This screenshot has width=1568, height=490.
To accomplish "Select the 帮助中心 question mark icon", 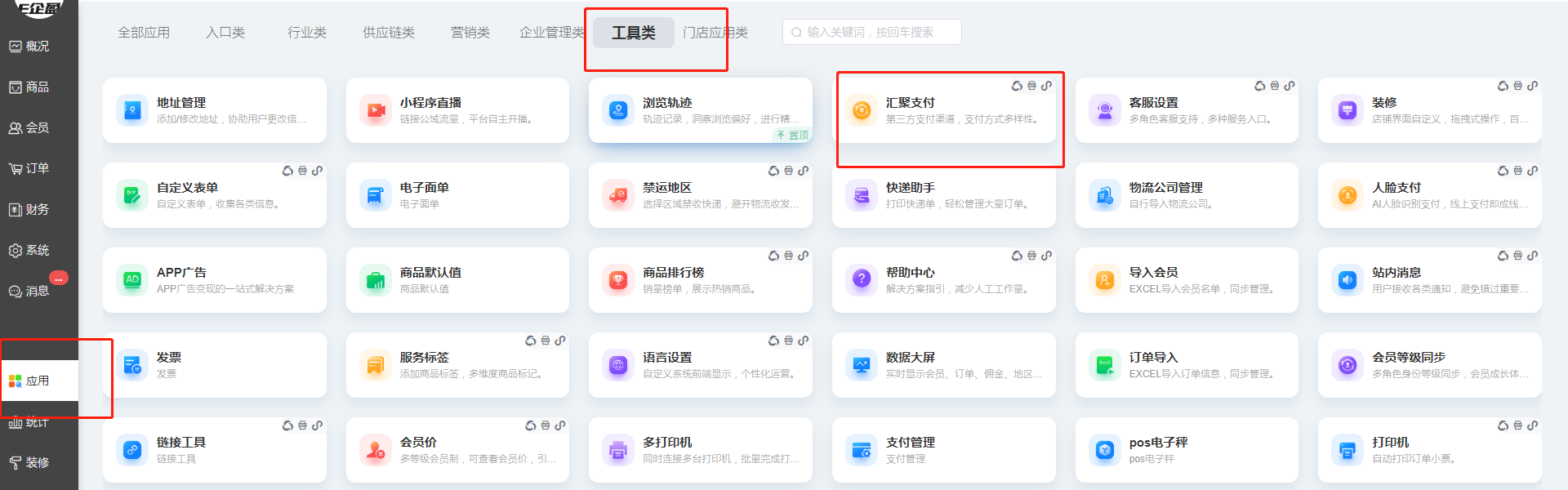I will pos(861,280).
